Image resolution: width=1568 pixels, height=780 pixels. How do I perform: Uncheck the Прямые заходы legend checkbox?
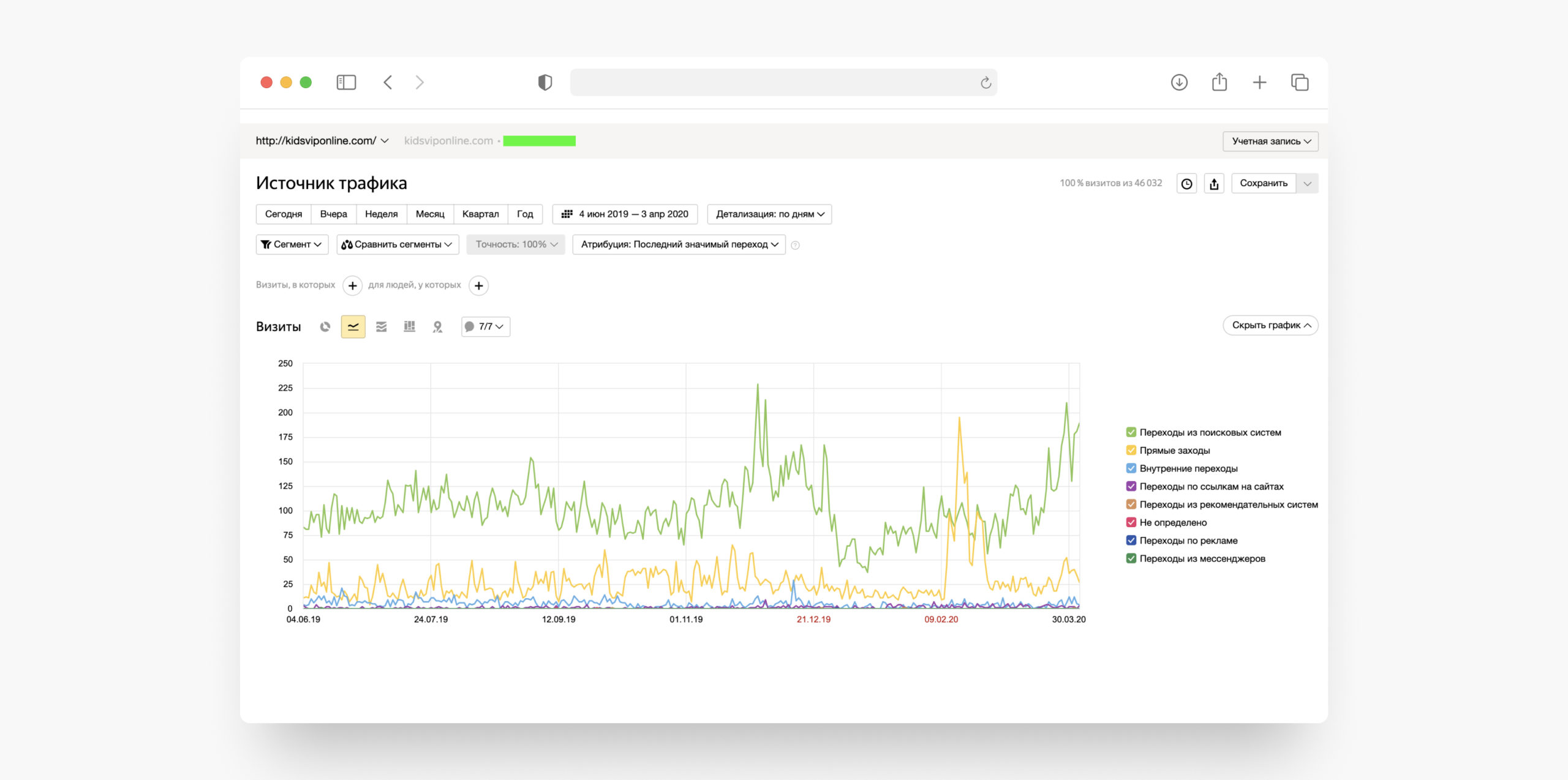[1131, 451]
